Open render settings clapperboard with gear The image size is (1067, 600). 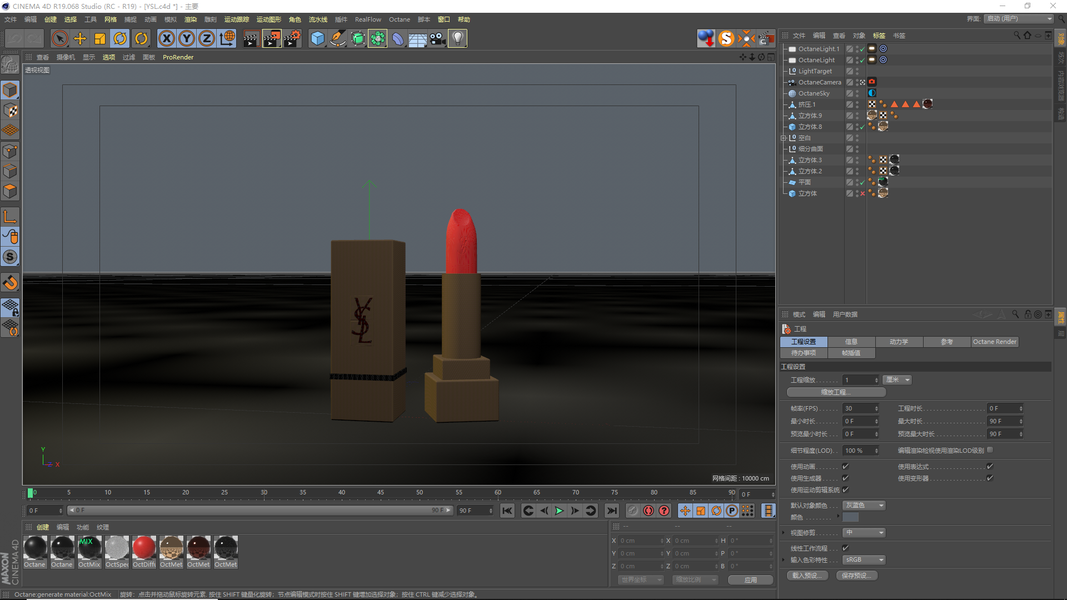point(292,39)
